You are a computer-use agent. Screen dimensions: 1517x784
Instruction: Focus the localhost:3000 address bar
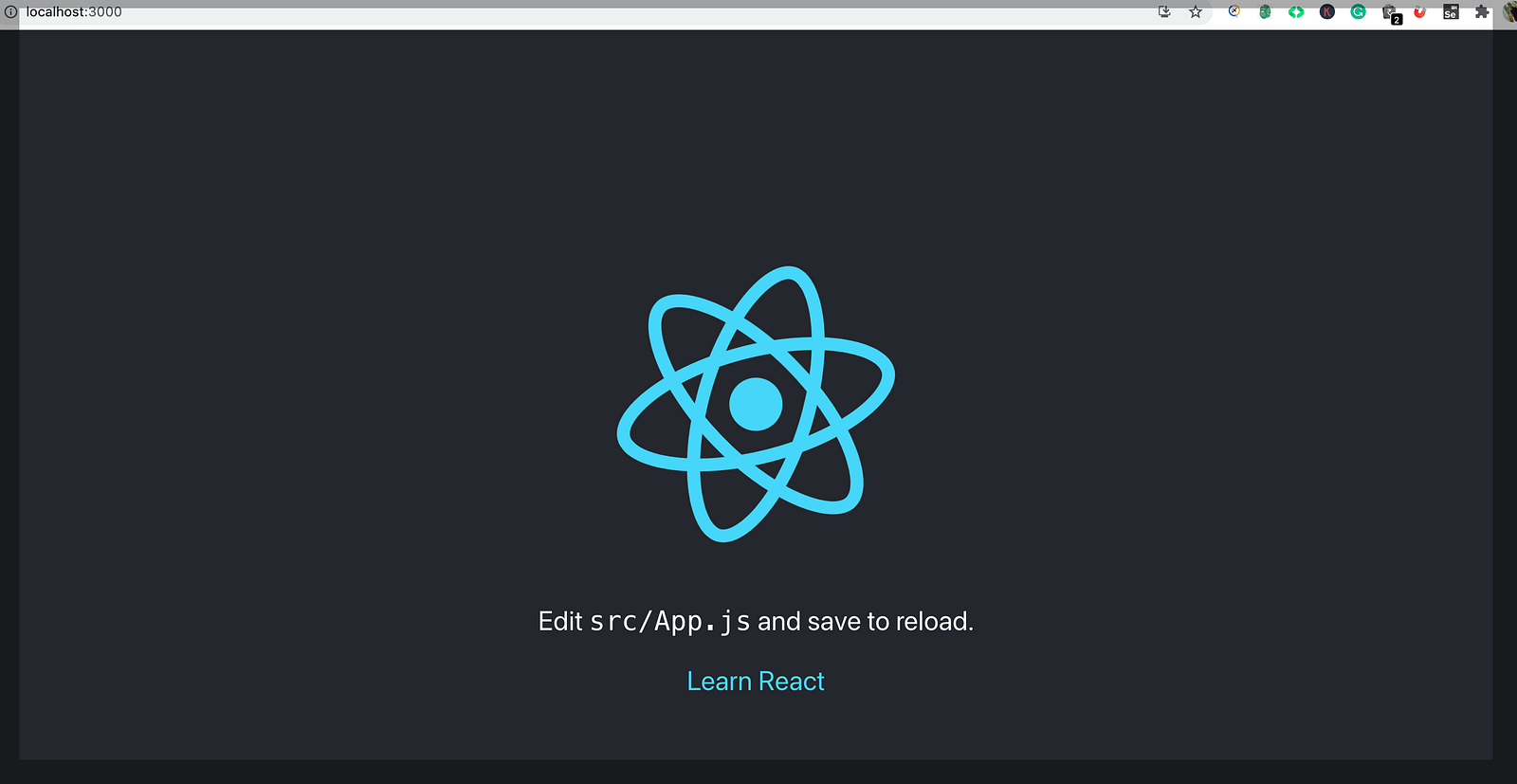[607, 12]
